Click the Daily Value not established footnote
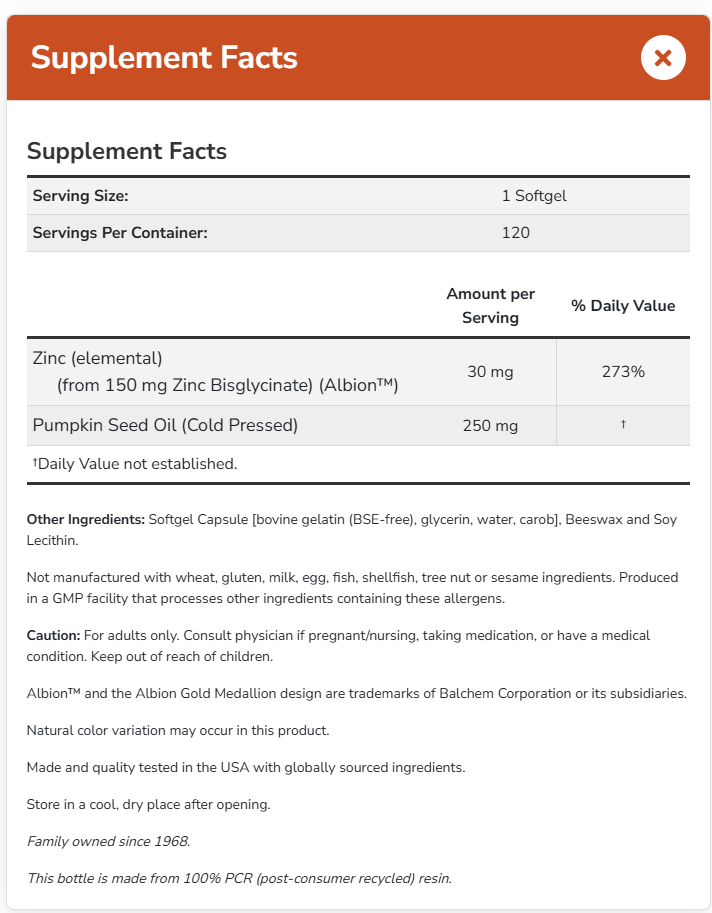Image resolution: width=712 pixels, height=913 pixels. tap(135, 464)
